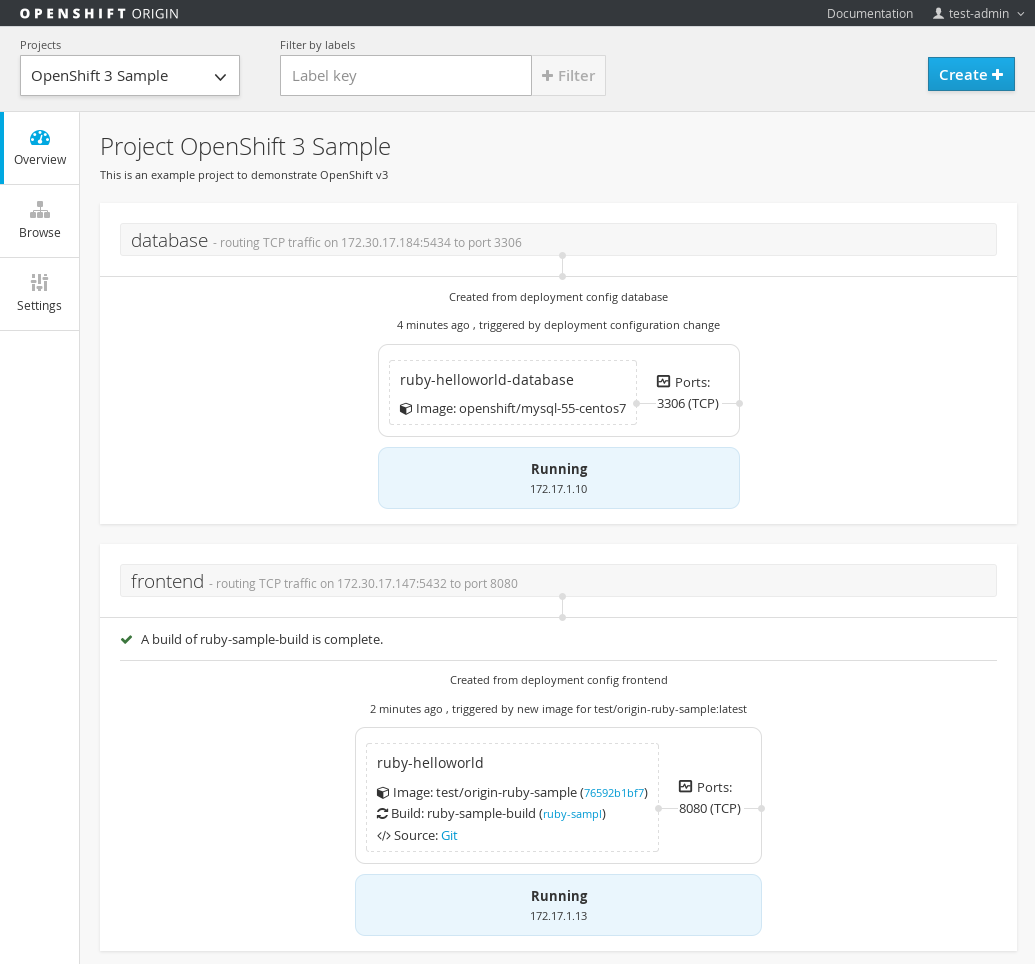1035x964 pixels.
Task: Click the Browse sitemap icon
Action: tap(40, 210)
